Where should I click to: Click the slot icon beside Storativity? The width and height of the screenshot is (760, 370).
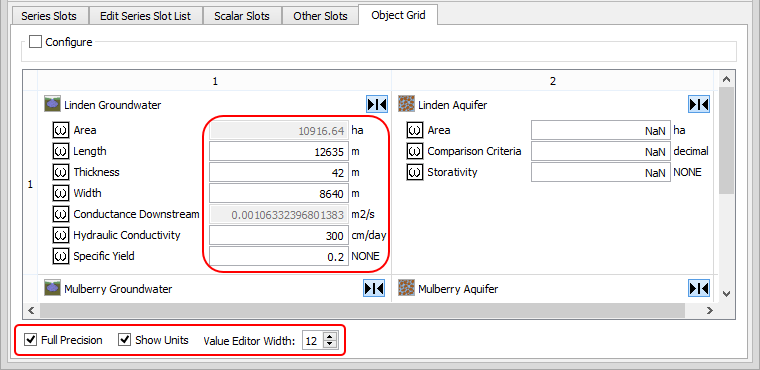point(414,172)
